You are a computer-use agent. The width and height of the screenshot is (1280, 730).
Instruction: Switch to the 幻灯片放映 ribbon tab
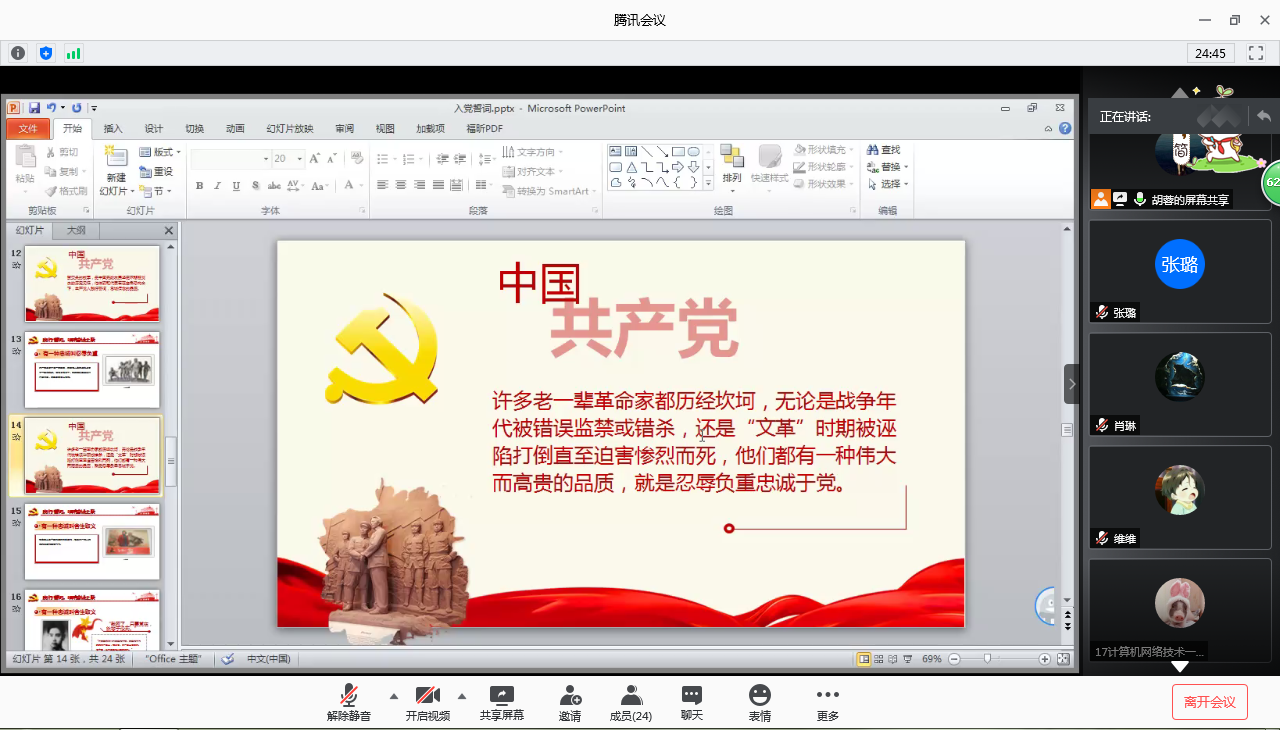pyautogui.click(x=289, y=129)
